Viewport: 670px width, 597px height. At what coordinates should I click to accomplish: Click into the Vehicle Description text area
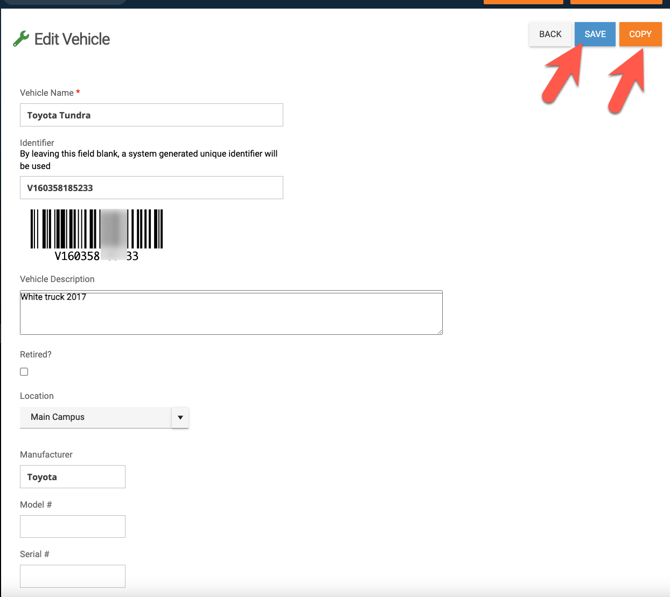pyautogui.click(x=230, y=314)
